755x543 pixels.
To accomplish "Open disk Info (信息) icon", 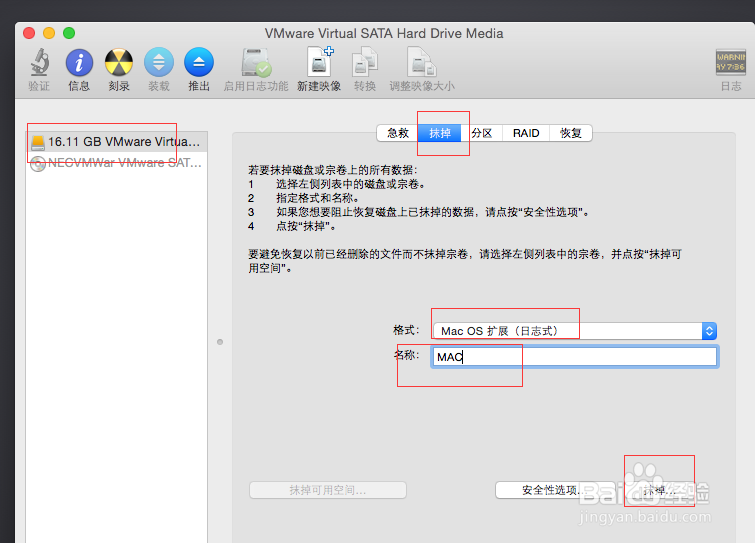I will [x=79, y=62].
